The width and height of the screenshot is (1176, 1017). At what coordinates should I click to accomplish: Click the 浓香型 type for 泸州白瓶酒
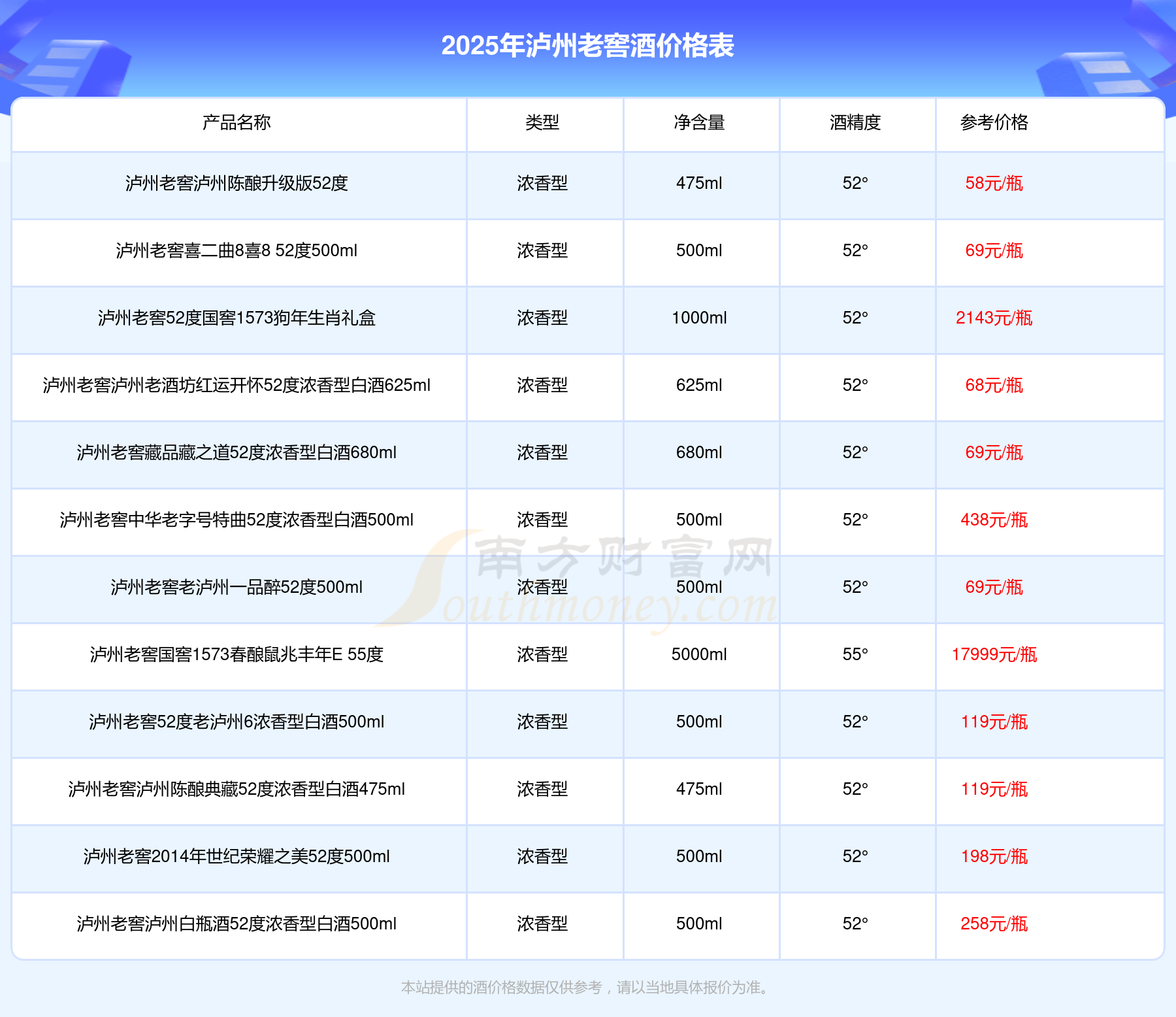[x=542, y=924]
